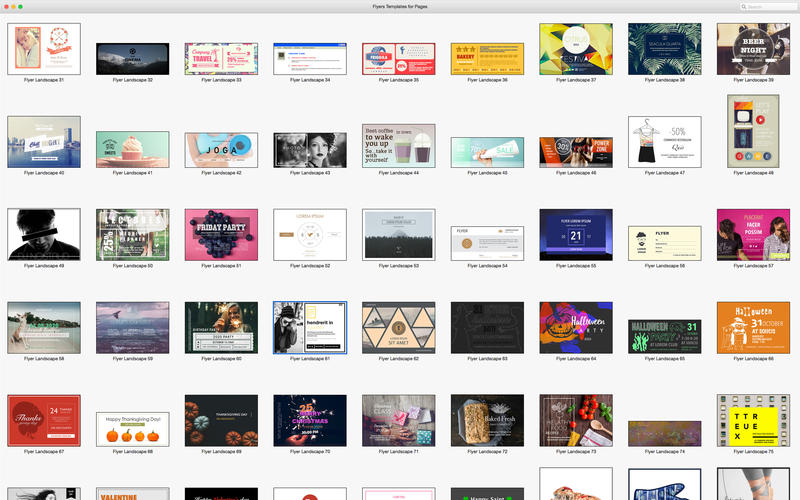The image size is (800, 500).
Task: Select Flyer Landscape 55 blue 21 flyer
Action: pos(576,235)
